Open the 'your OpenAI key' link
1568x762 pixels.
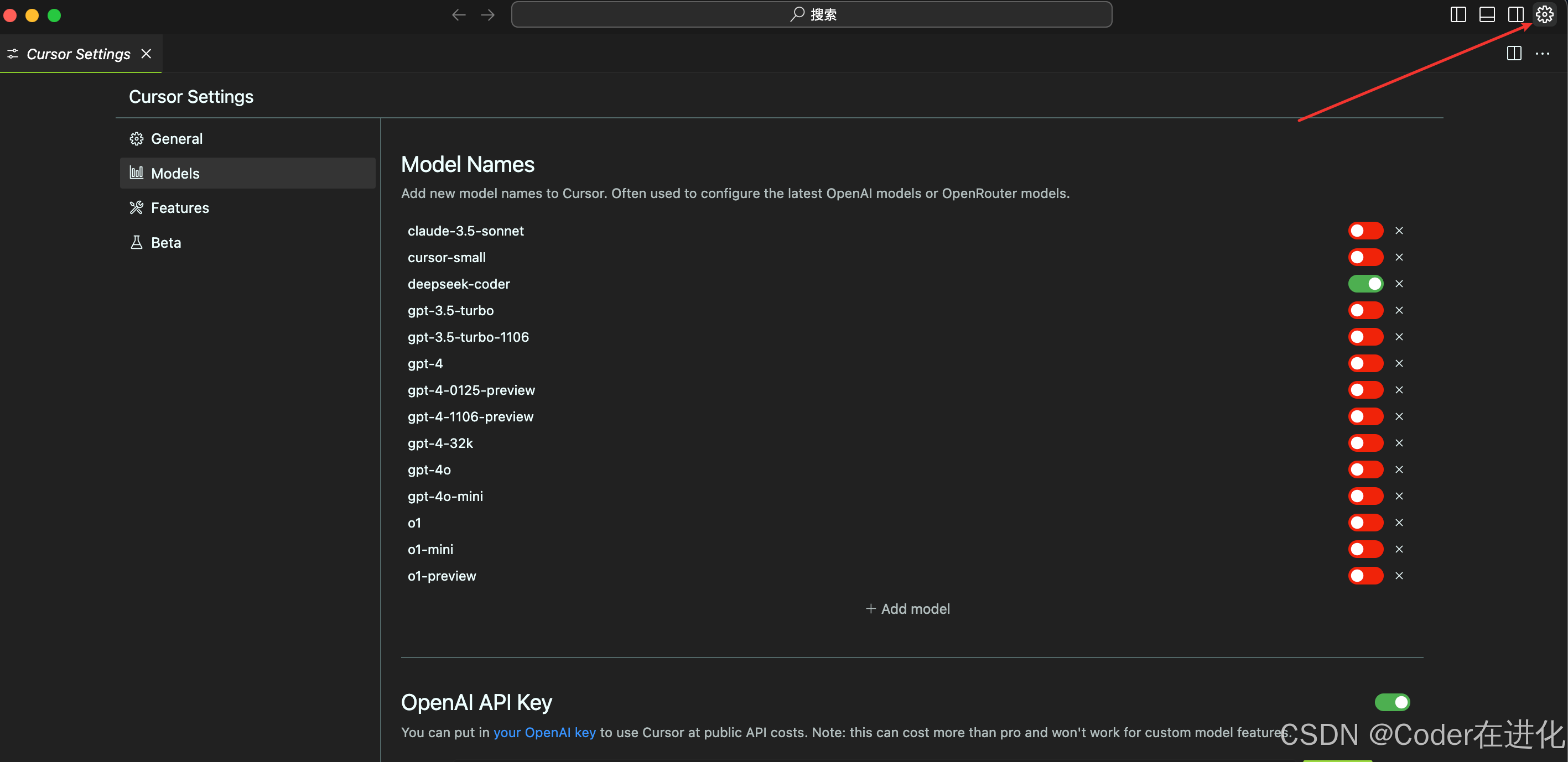tap(544, 732)
